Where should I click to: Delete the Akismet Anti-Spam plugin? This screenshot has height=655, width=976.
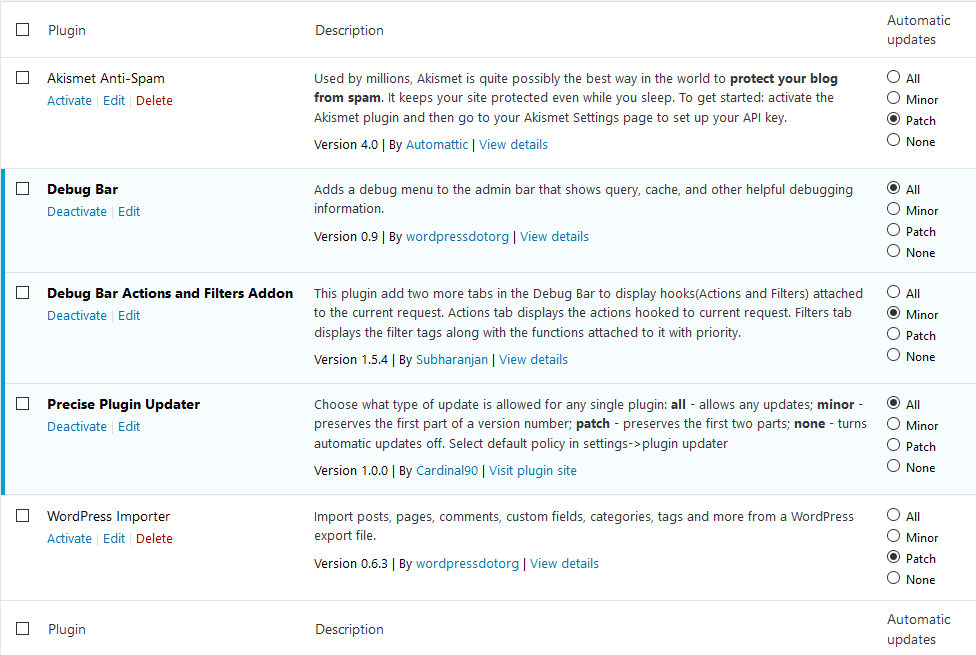tap(154, 101)
